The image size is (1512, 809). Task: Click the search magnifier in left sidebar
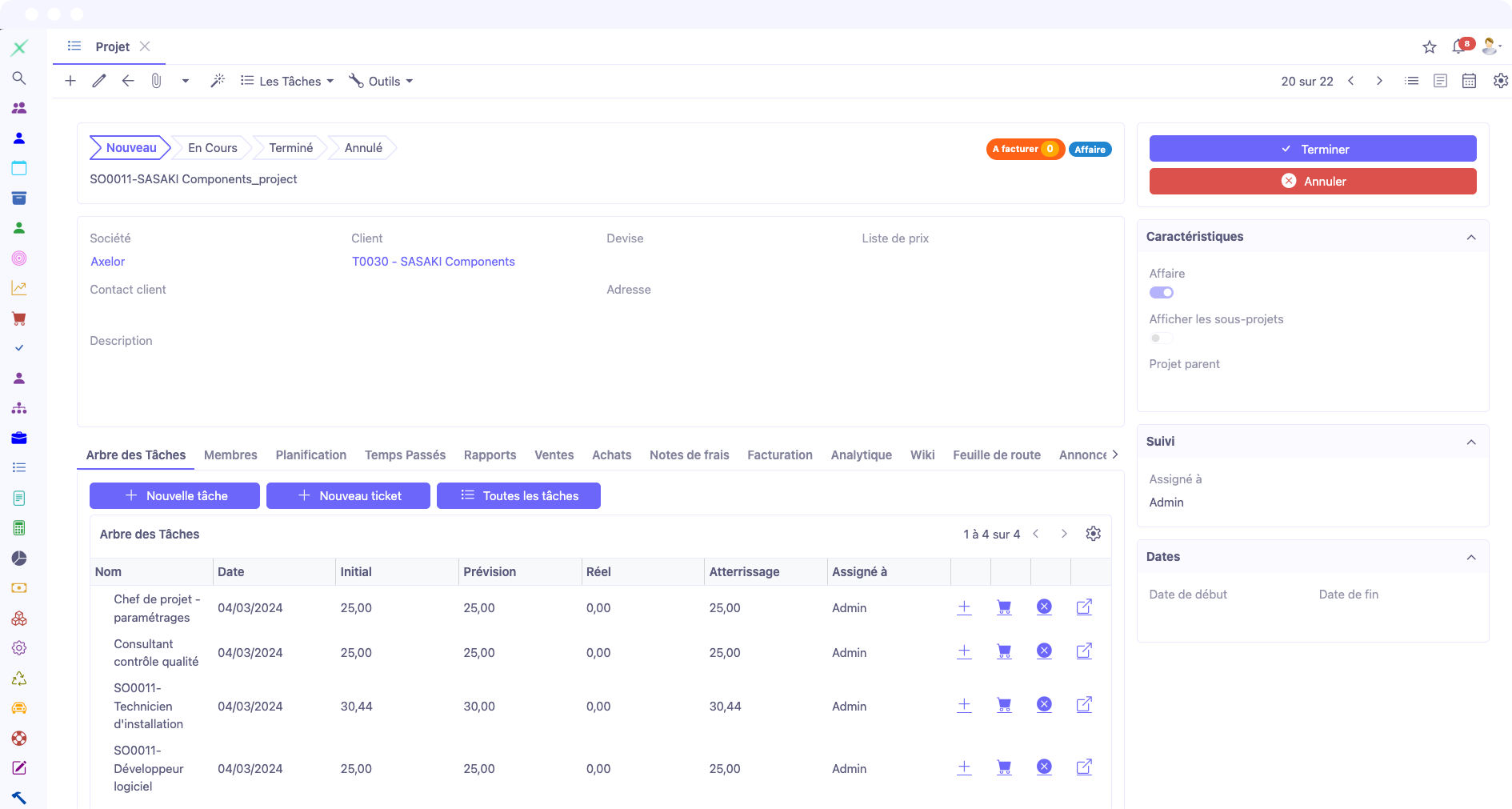19,78
